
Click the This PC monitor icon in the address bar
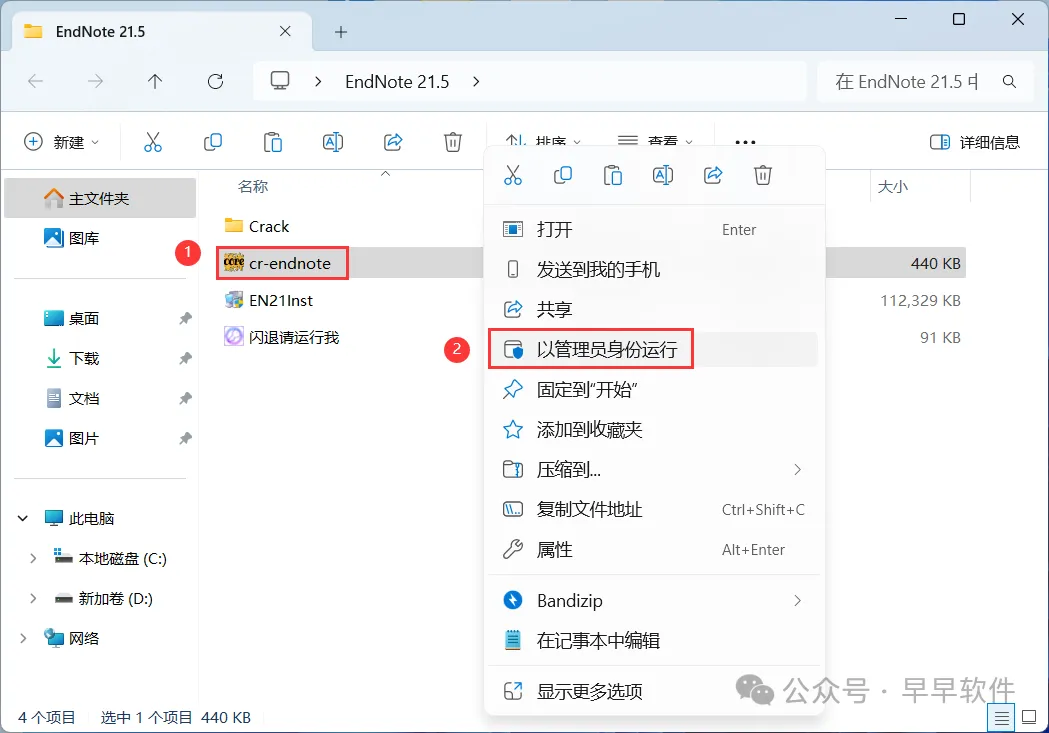coord(280,81)
